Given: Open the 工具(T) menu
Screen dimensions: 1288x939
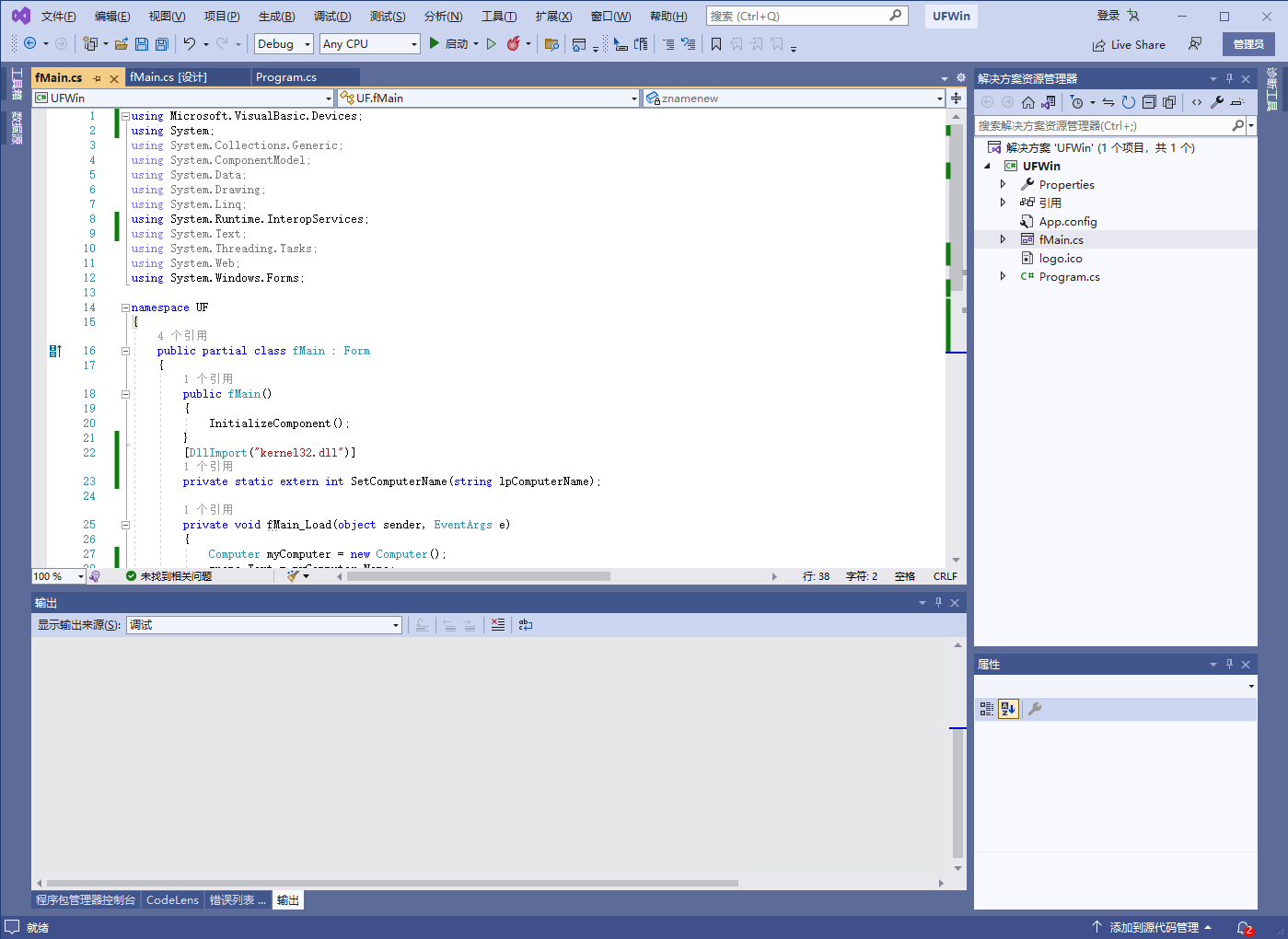Looking at the screenshot, I should (499, 17).
